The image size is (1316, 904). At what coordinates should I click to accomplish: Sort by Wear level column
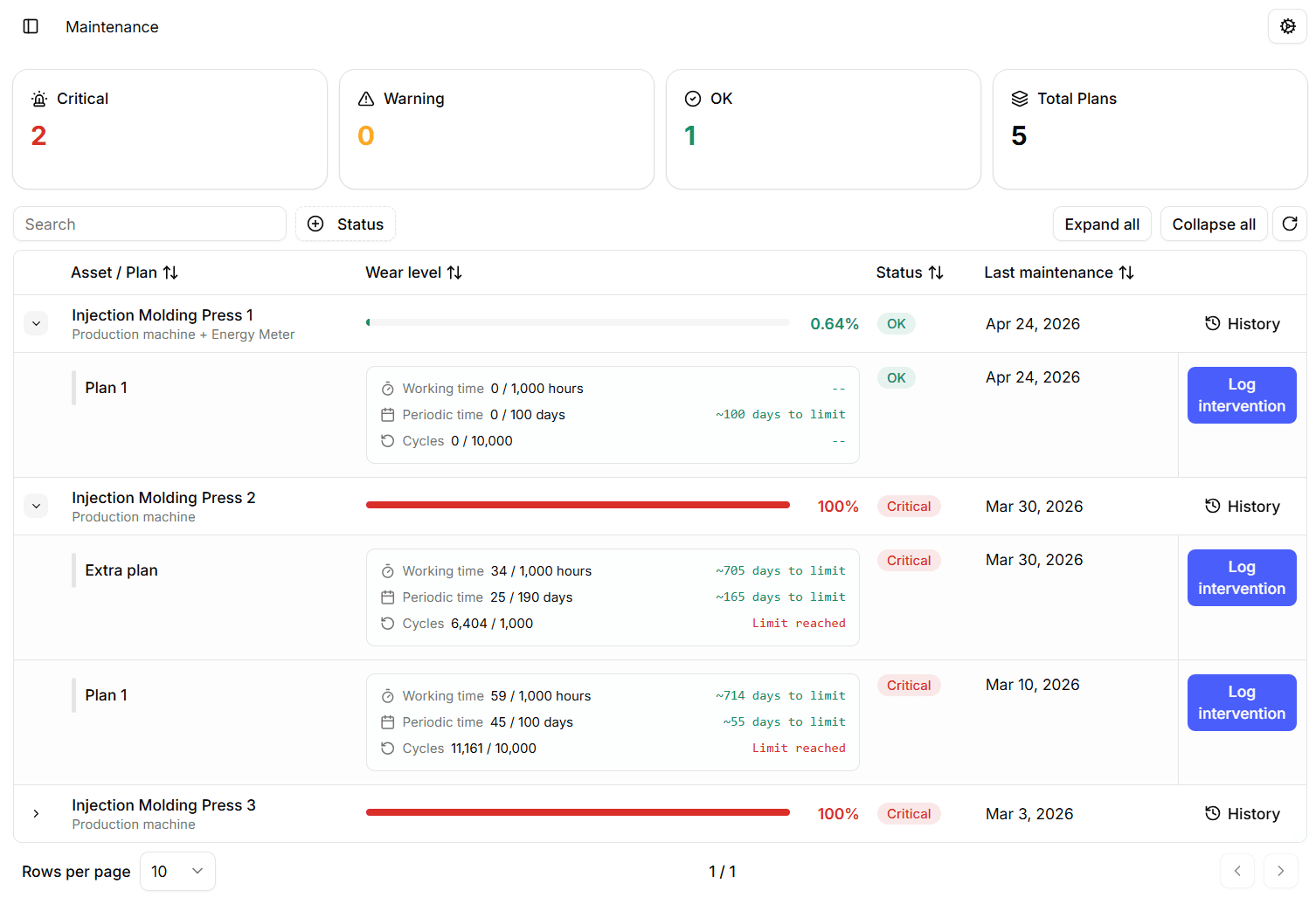413,273
